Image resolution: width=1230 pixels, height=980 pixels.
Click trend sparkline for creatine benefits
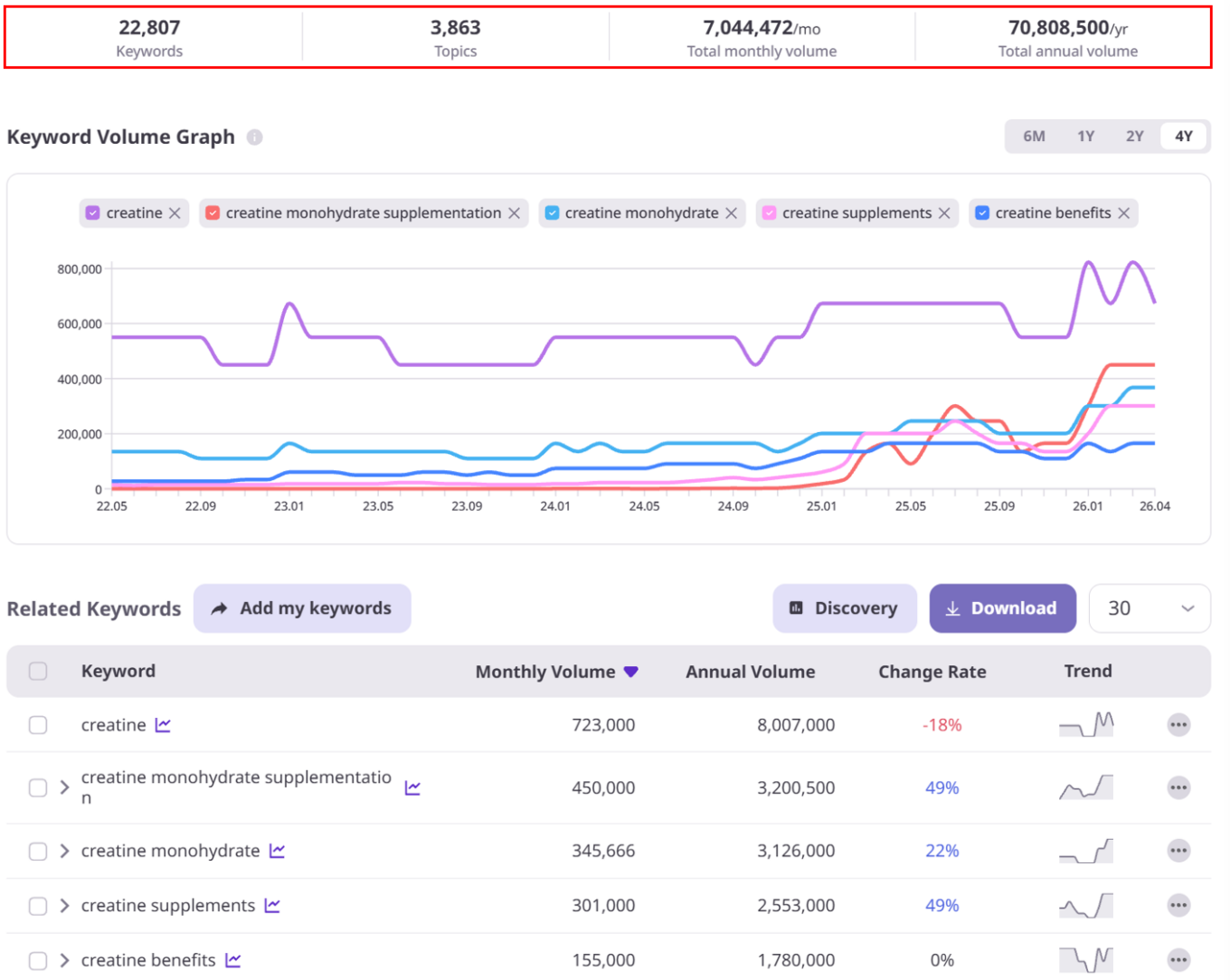click(1086, 959)
